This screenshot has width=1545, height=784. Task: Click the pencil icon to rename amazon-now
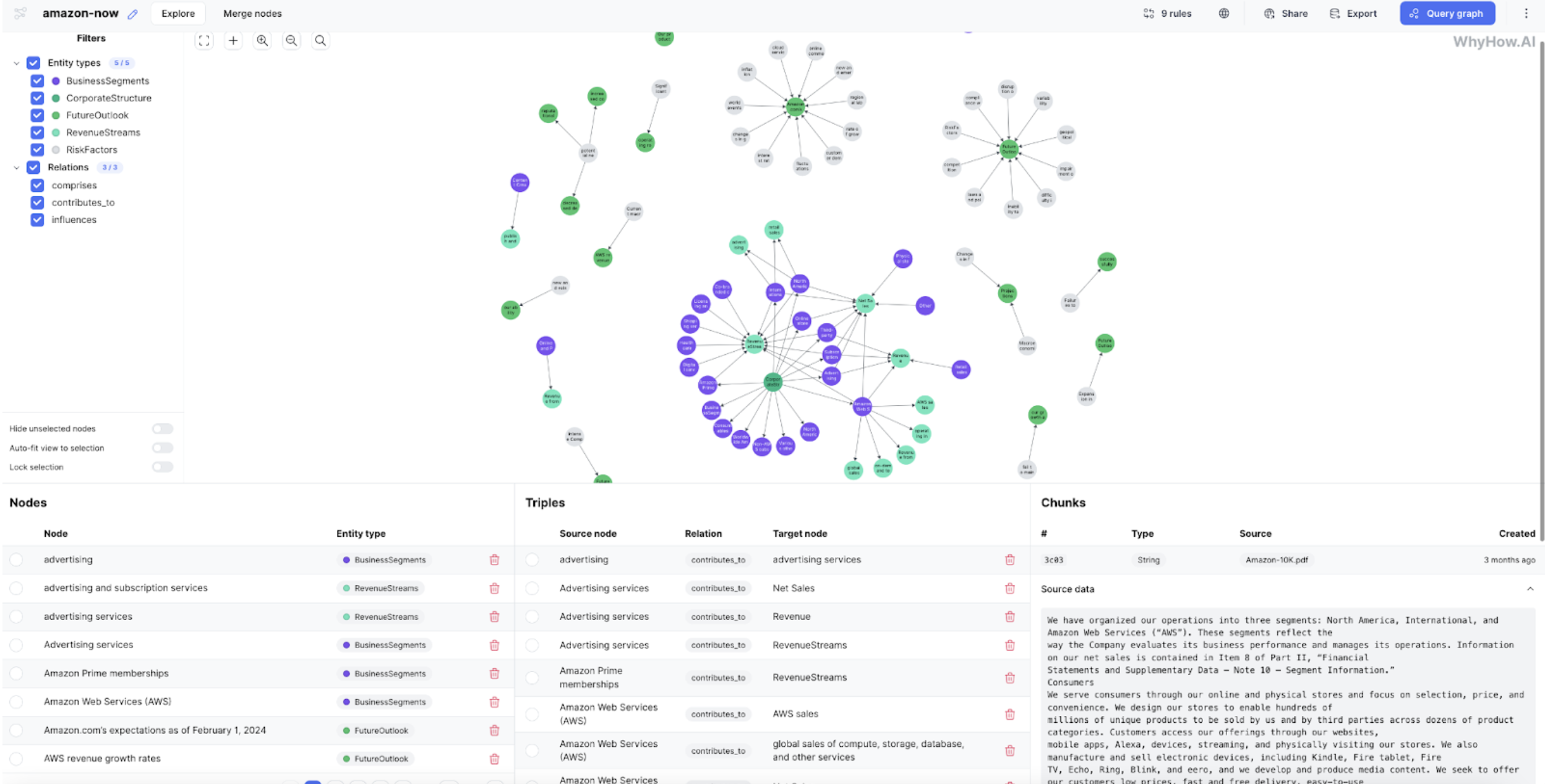pyautogui.click(x=132, y=14)
